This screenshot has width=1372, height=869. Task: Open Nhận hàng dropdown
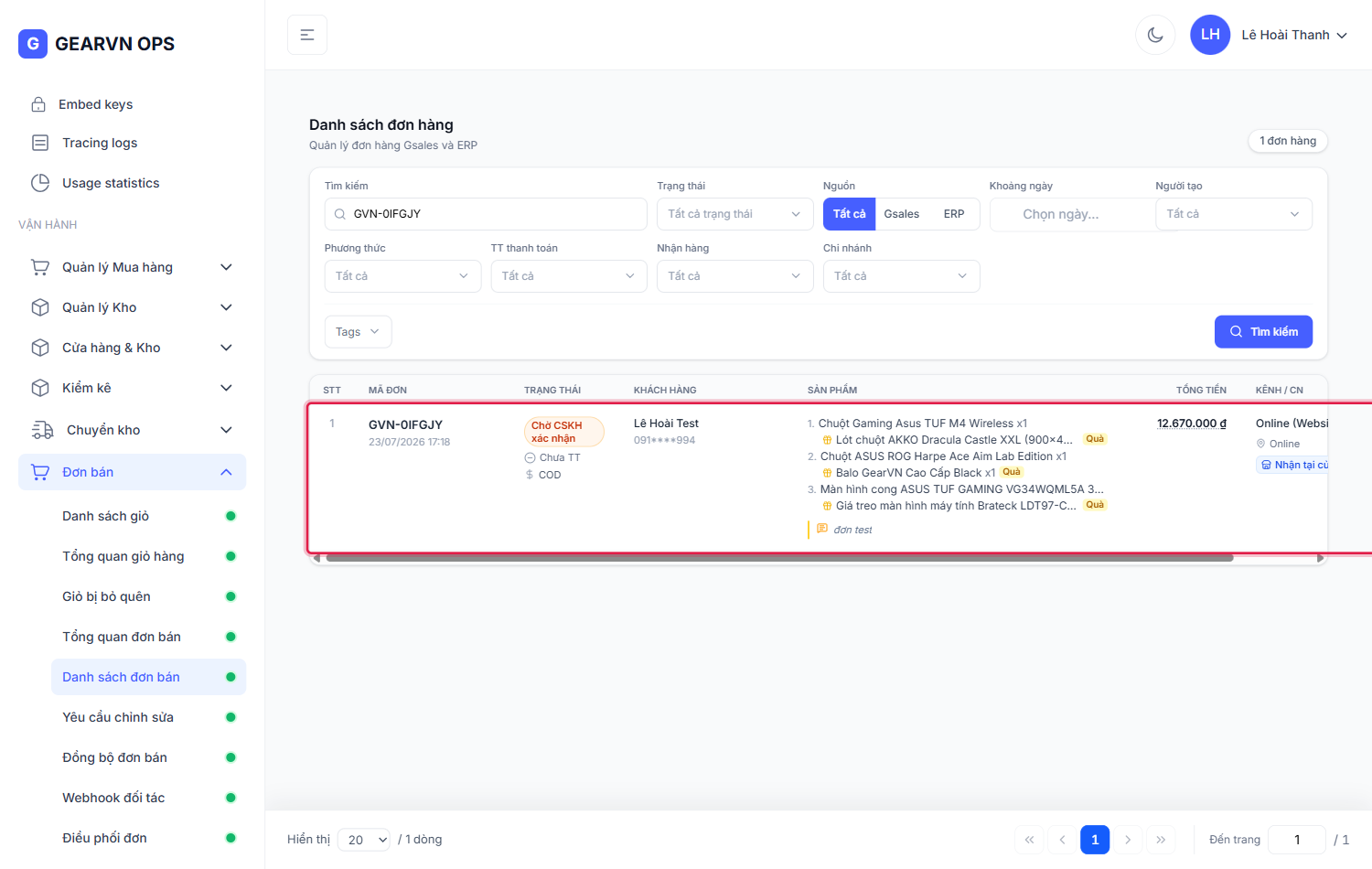[x=735, y=276]
